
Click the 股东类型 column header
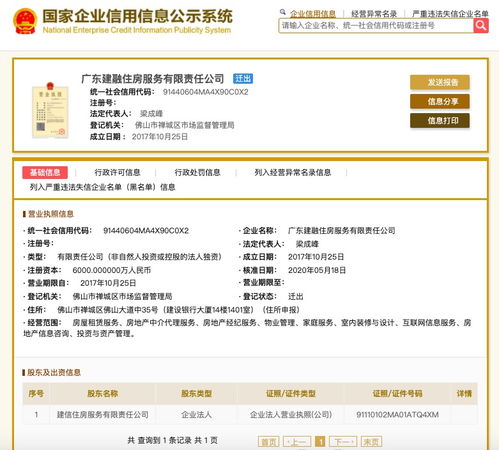196,394
